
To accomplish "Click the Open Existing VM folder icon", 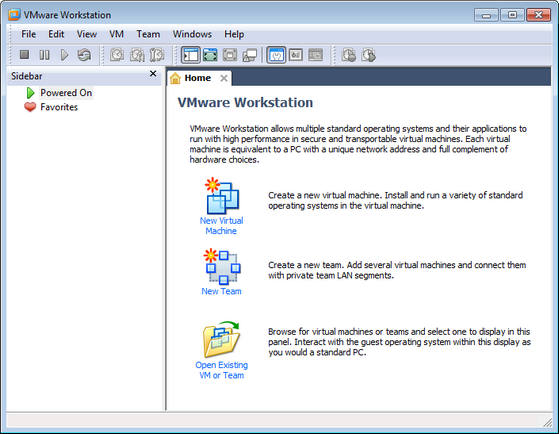I will (221, 339).
